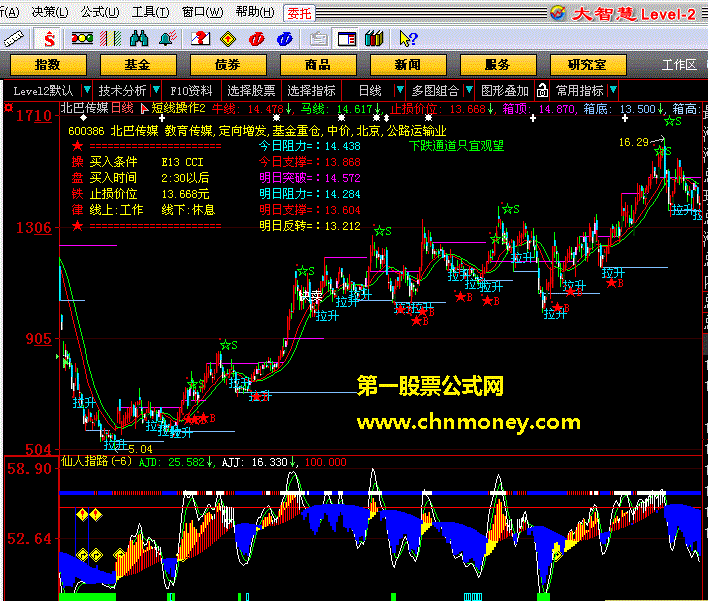Click the 下跌通道只宜观望 green text
This screenshot has height=601, width=708.
[x=456, y=146]
